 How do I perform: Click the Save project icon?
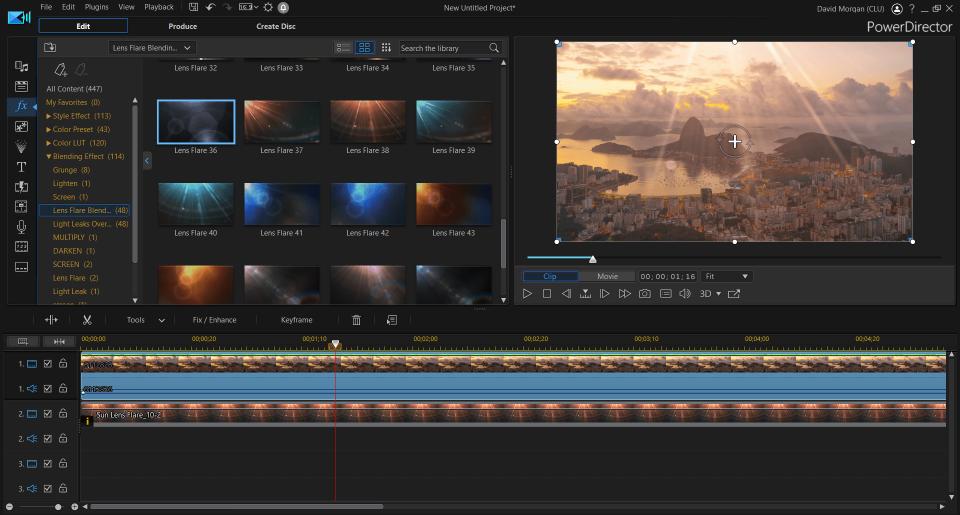[x=193, y=7]
